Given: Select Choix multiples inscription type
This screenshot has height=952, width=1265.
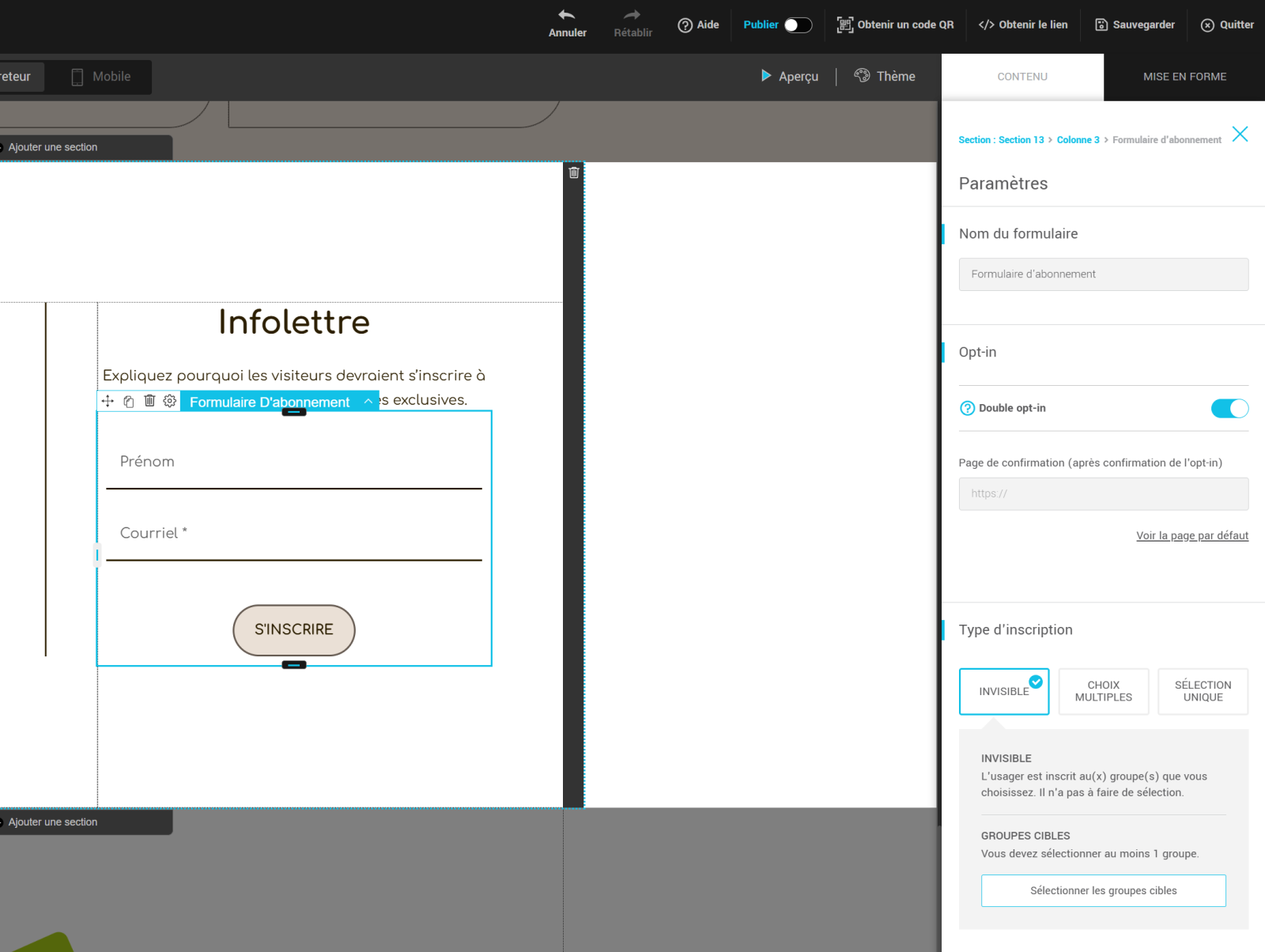Looking at the screenshot, I should [x=1103, y=691].
